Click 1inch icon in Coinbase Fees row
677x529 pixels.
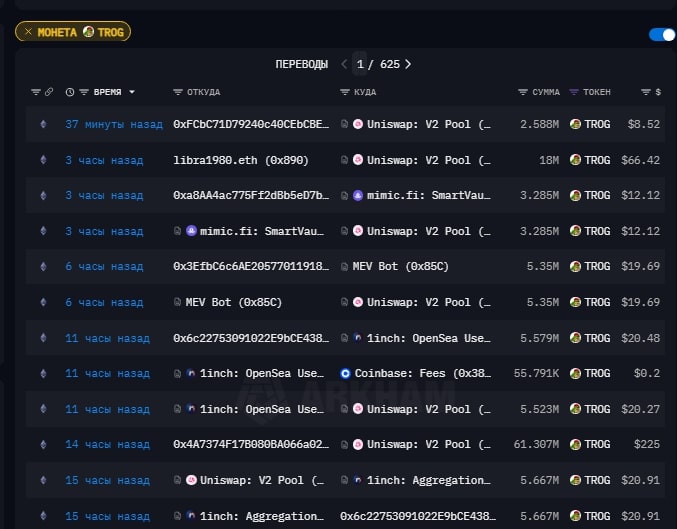[x=190, y=373]
